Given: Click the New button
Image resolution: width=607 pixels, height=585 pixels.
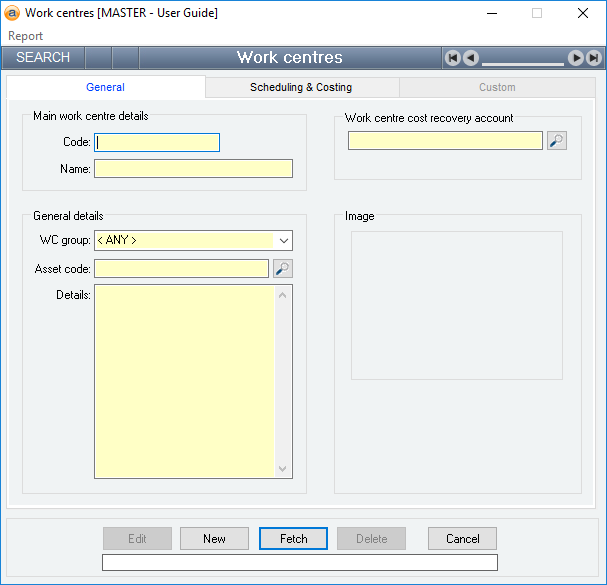Looking at the screenshot, I should point(214,539).
